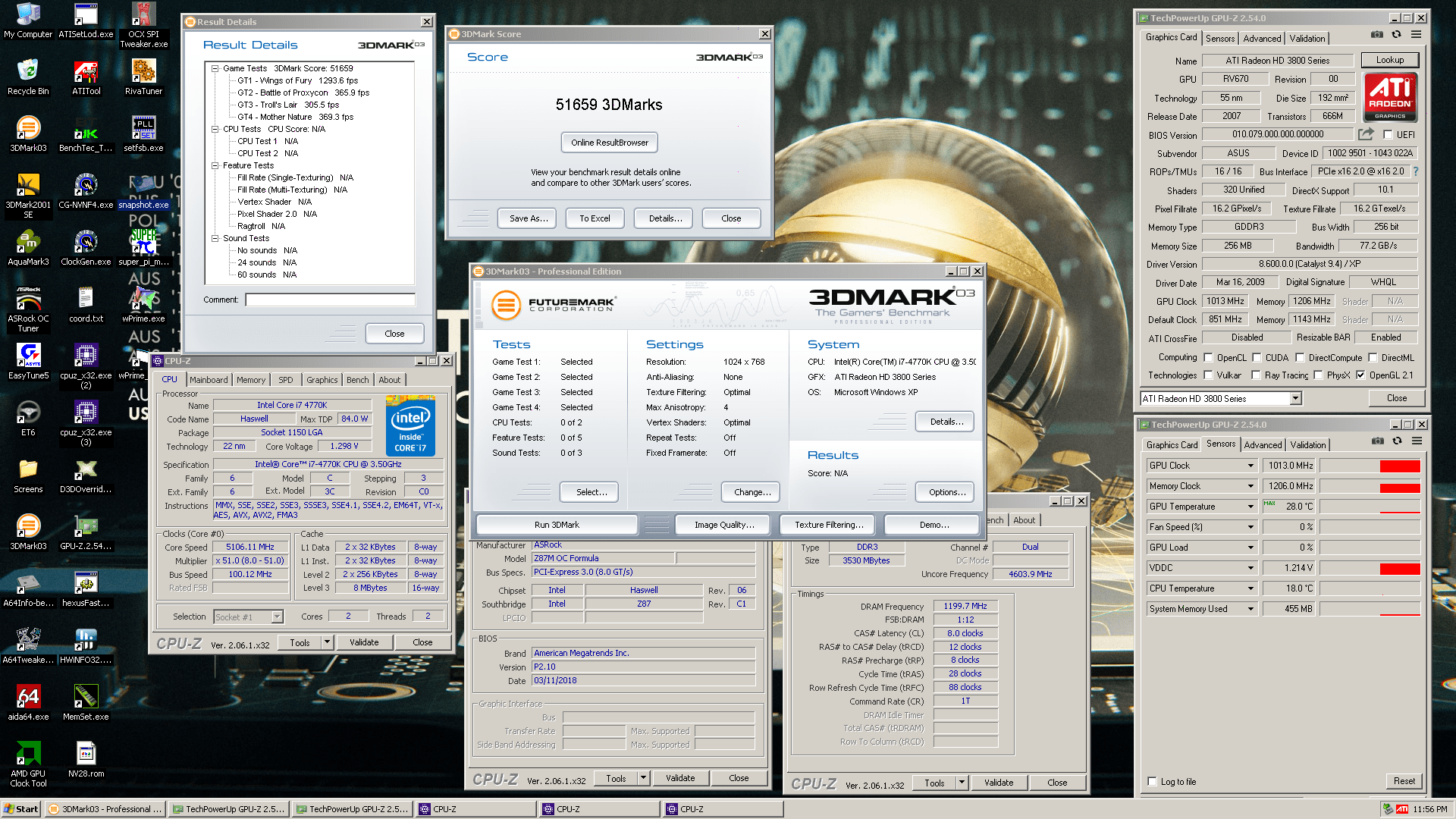Launch ATITool desktop icon
Viewport: 1456px width, 819px height.
86,77
